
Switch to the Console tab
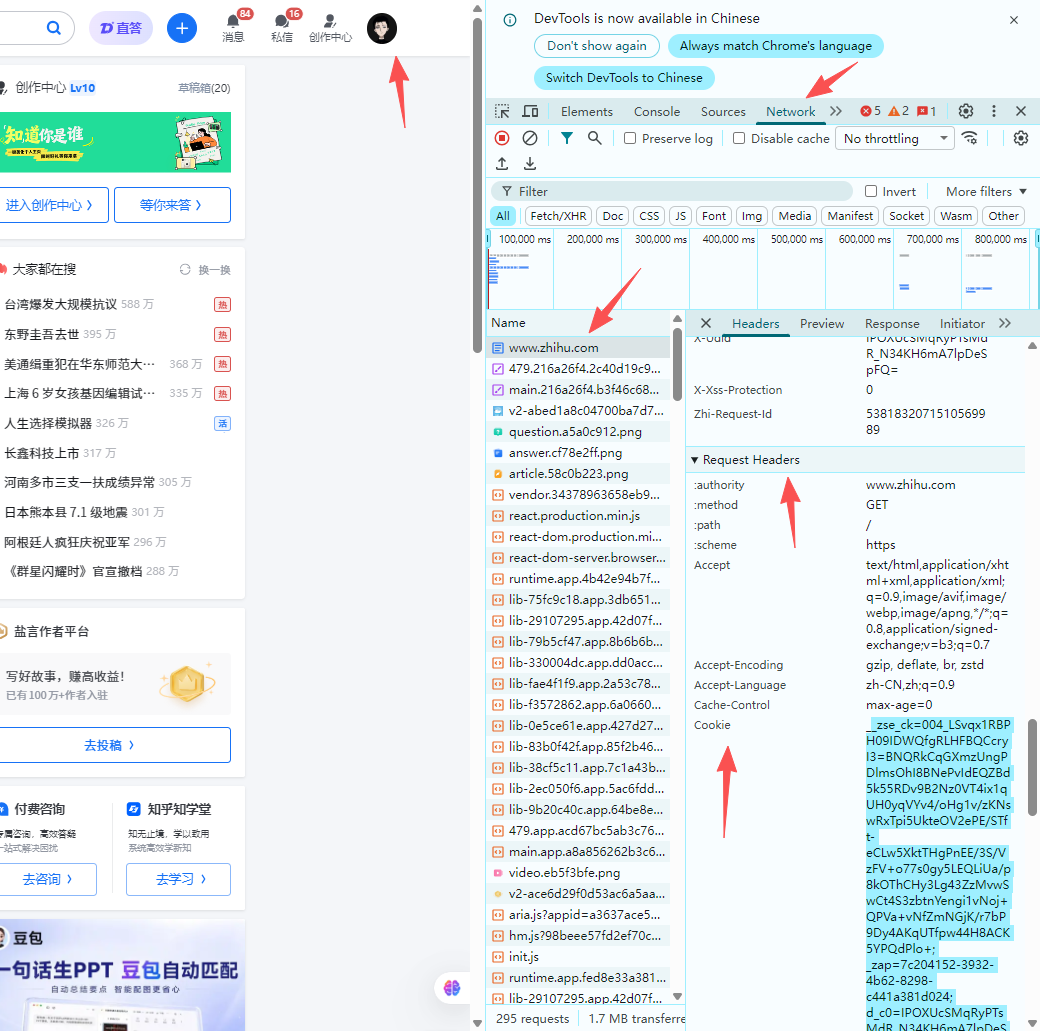pyautogui.click(x=657, y=111)
